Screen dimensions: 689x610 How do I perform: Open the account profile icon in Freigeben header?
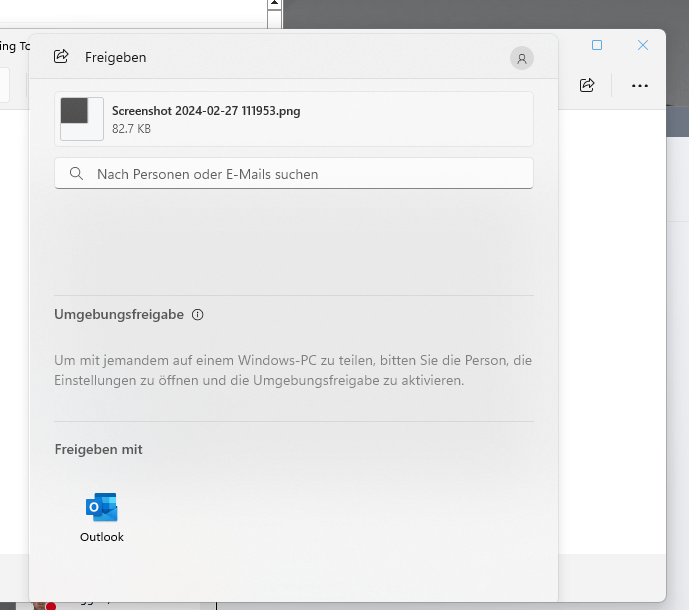point(522,58)
